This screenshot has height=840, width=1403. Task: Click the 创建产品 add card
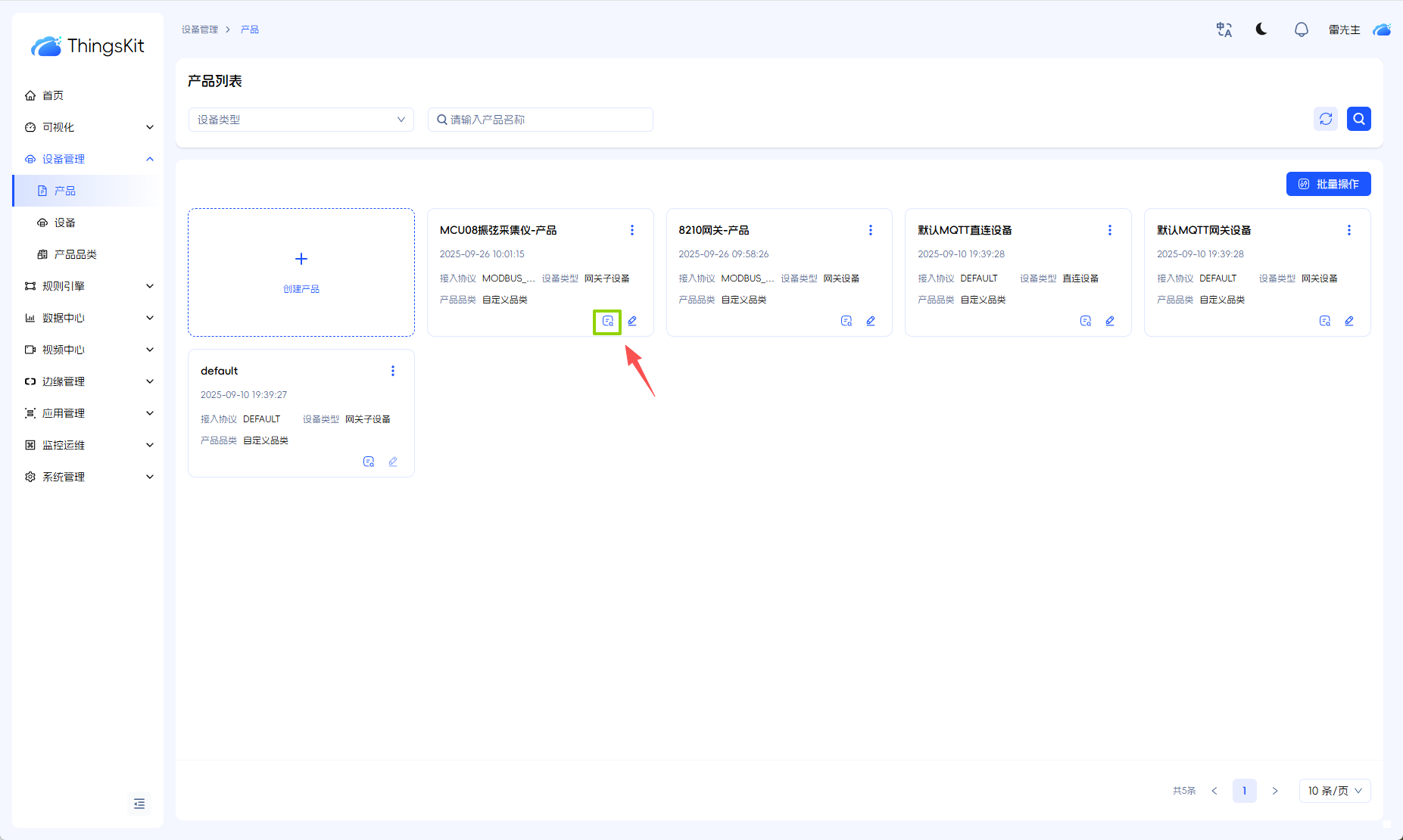301,272
